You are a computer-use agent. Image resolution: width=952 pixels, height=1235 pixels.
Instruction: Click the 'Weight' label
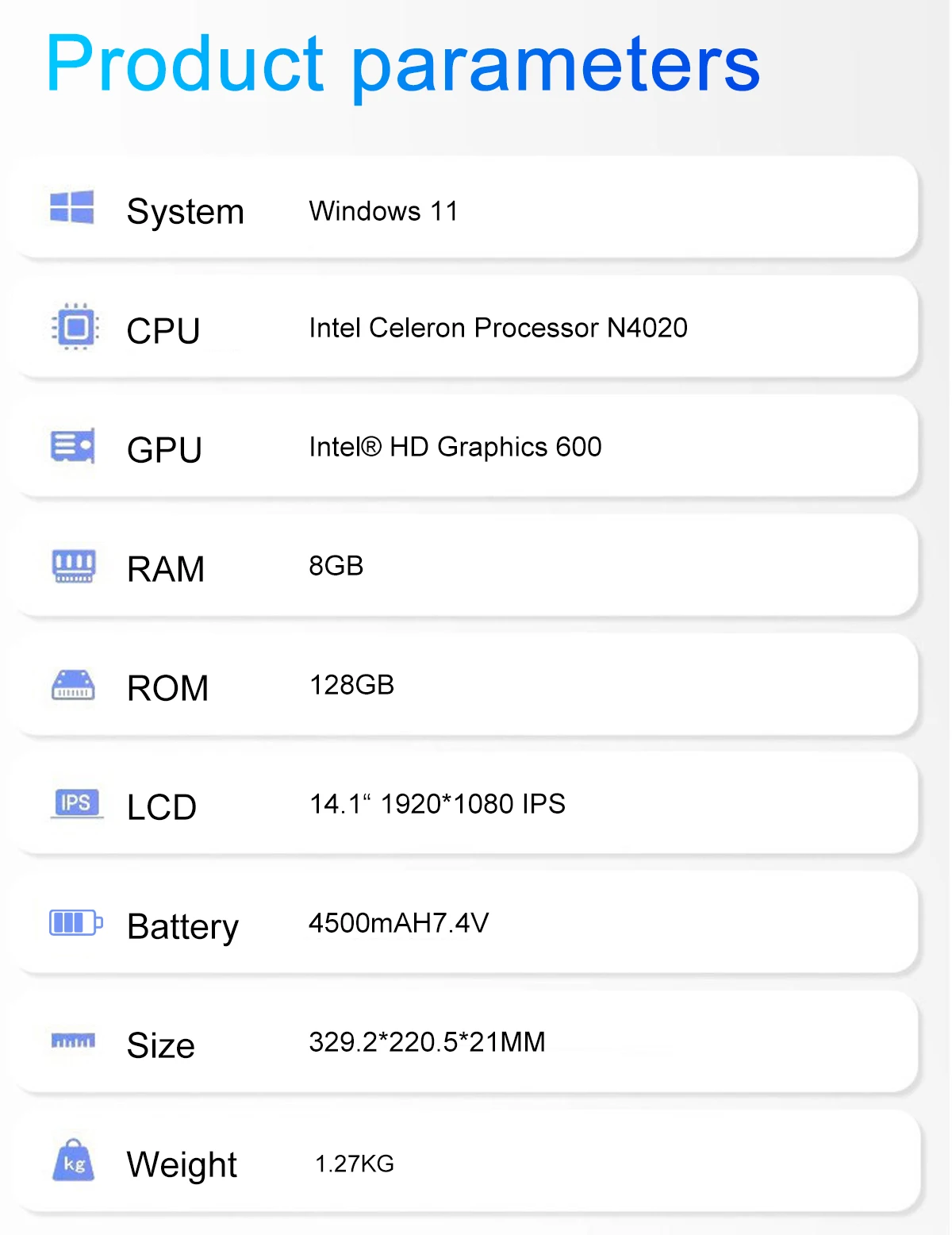182,1165
